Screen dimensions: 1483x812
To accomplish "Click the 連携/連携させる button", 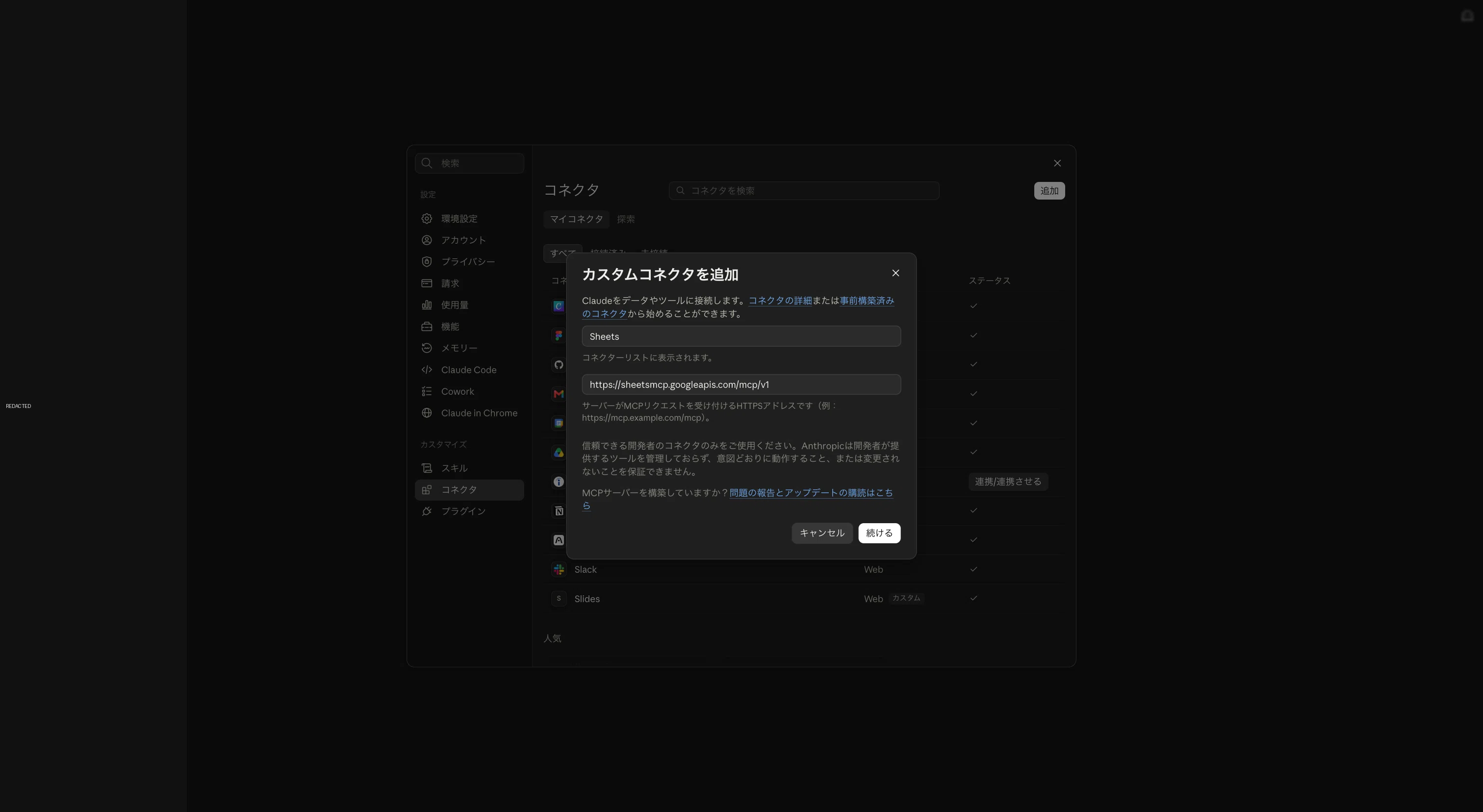I will pos(1008,482).
